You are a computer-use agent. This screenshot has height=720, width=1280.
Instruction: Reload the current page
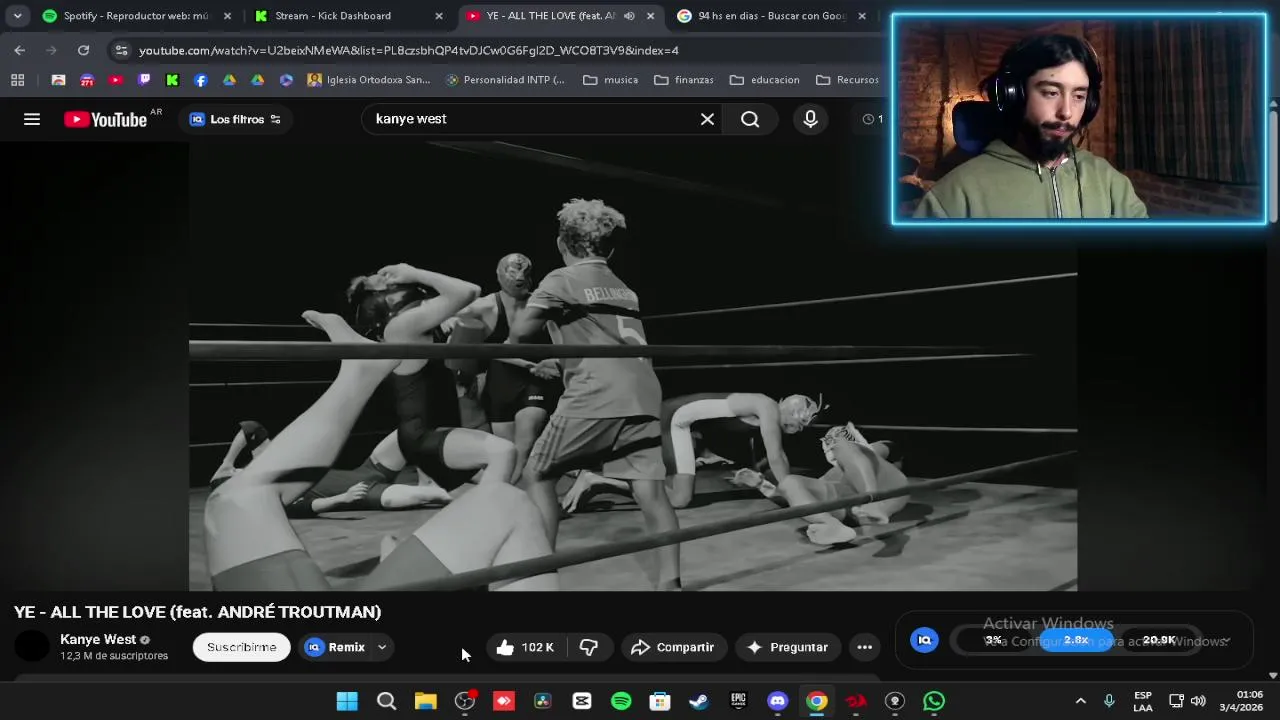83,50
